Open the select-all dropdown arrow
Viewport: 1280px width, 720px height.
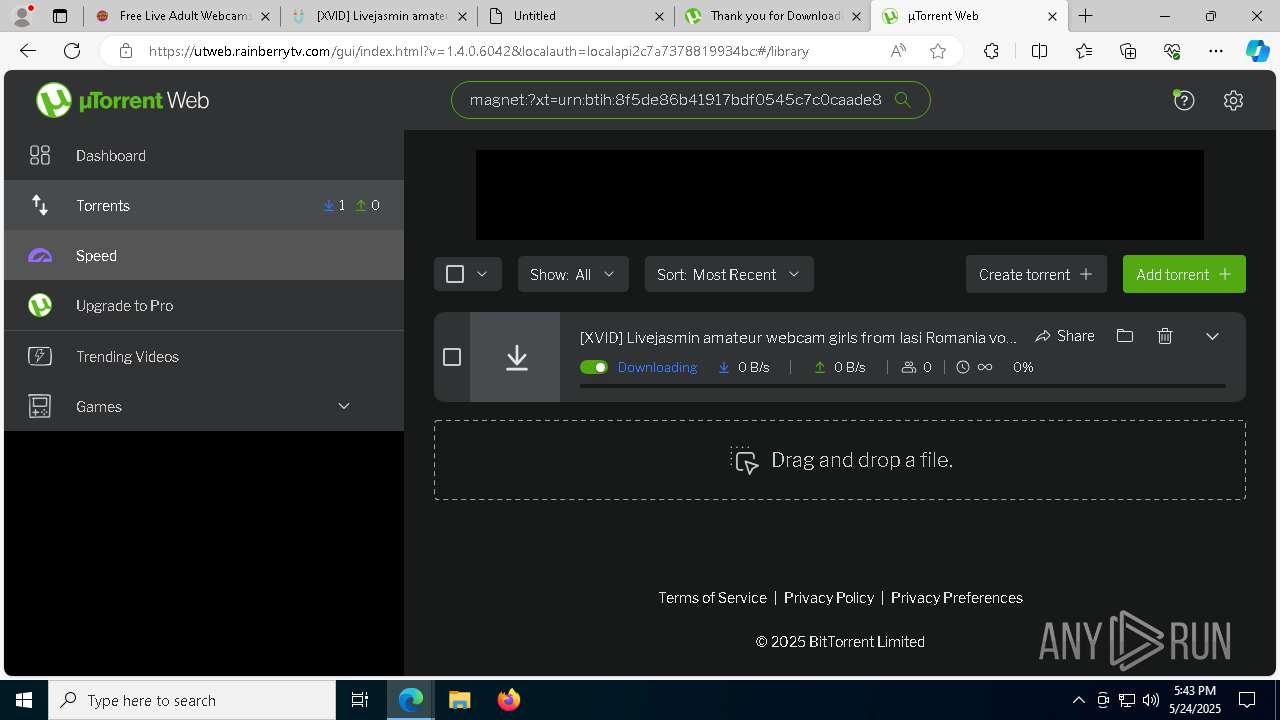(482, 274)
